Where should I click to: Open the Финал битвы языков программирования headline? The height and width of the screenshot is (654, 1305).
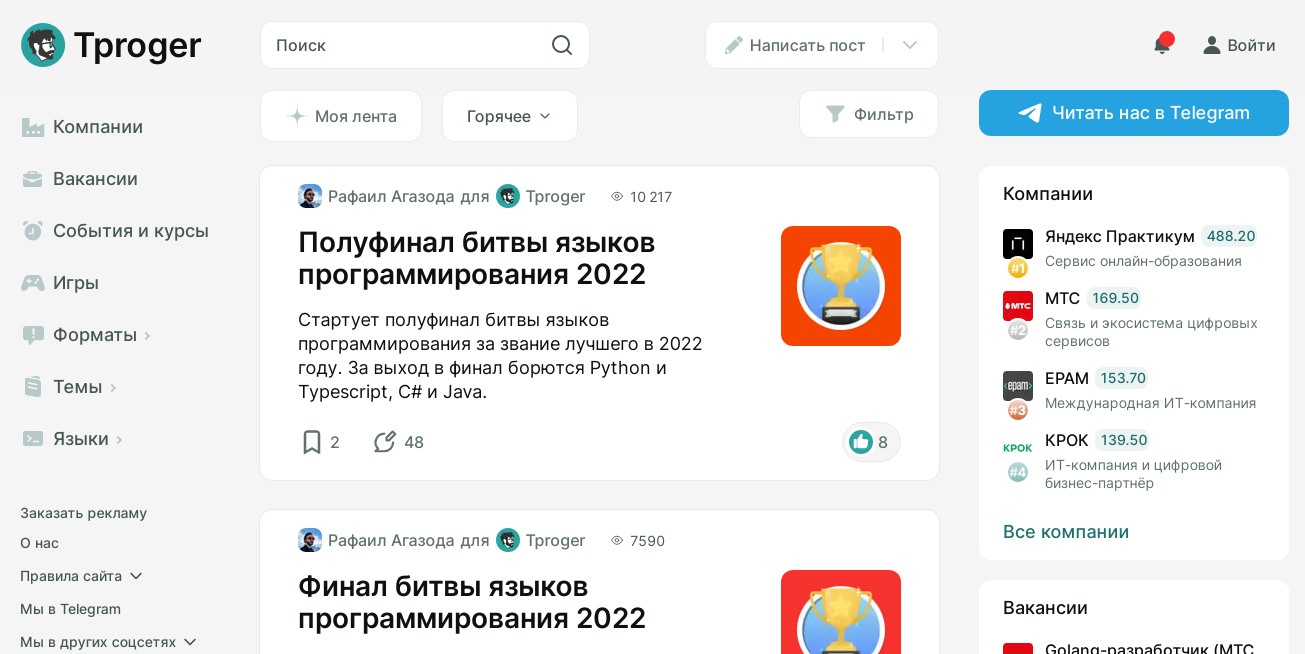pos(472,602)
